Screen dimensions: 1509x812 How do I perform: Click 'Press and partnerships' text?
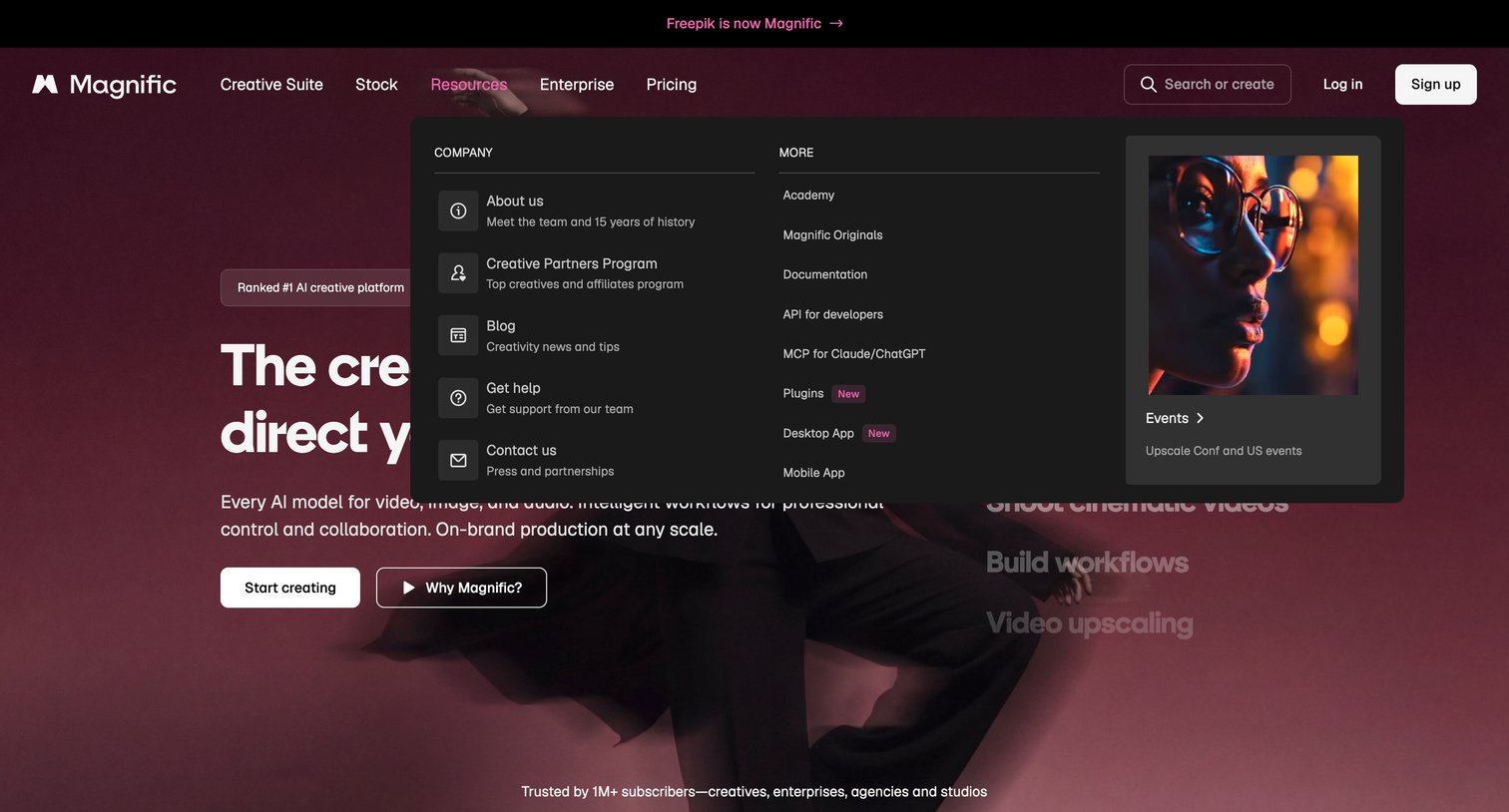pos(550,472)
